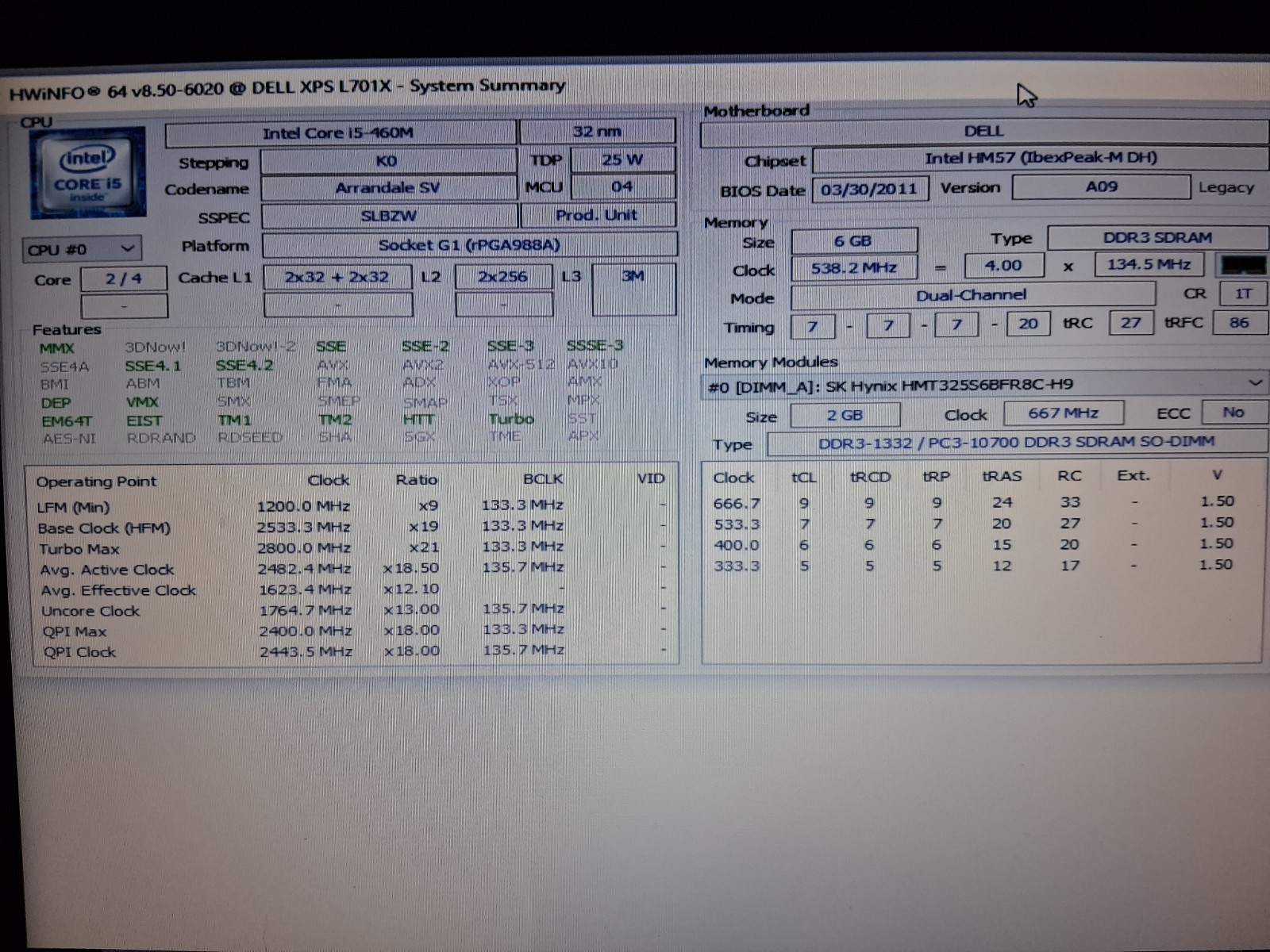Select the Socket G1 (rPGA988A) platform field
Viewport: 1270px width, 952px height.
click(470, 245)
